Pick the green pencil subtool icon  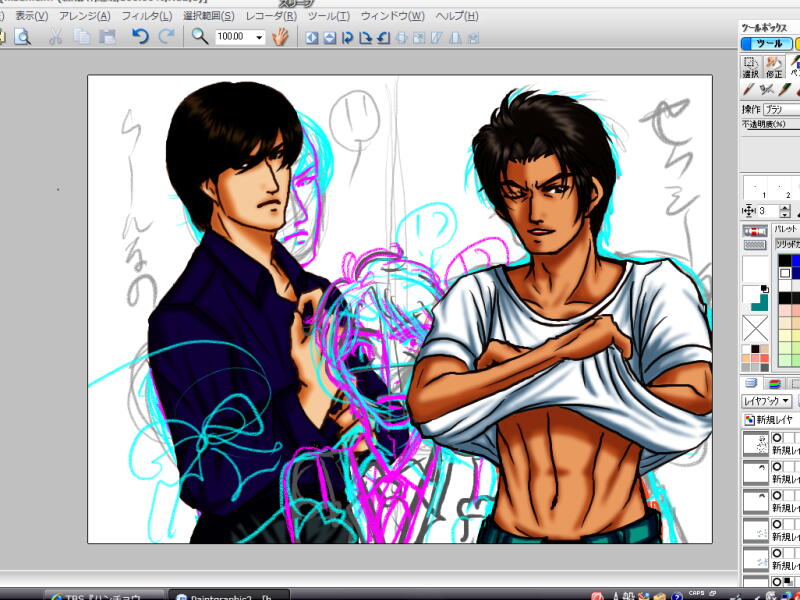tap(784, 89)
